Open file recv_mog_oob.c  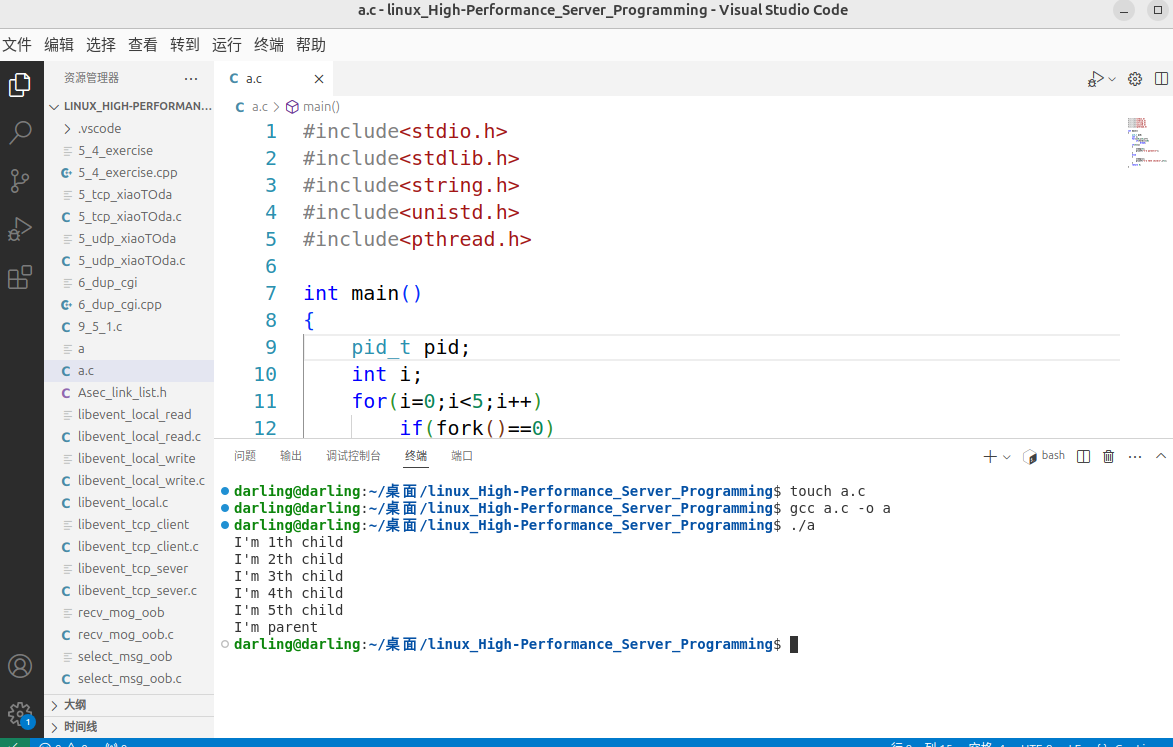pos(129,635)
